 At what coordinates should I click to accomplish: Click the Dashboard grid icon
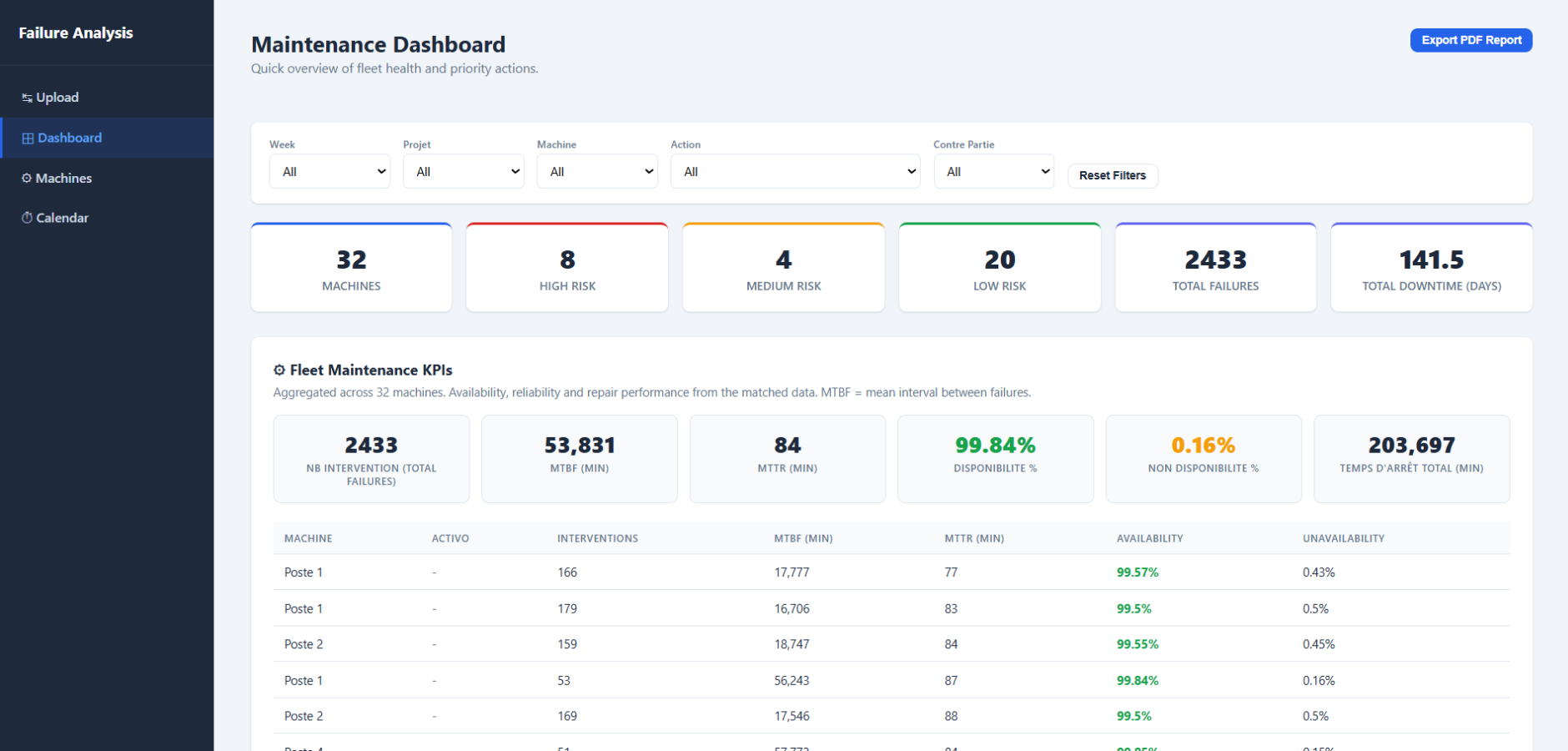click(x=28, y=139)
